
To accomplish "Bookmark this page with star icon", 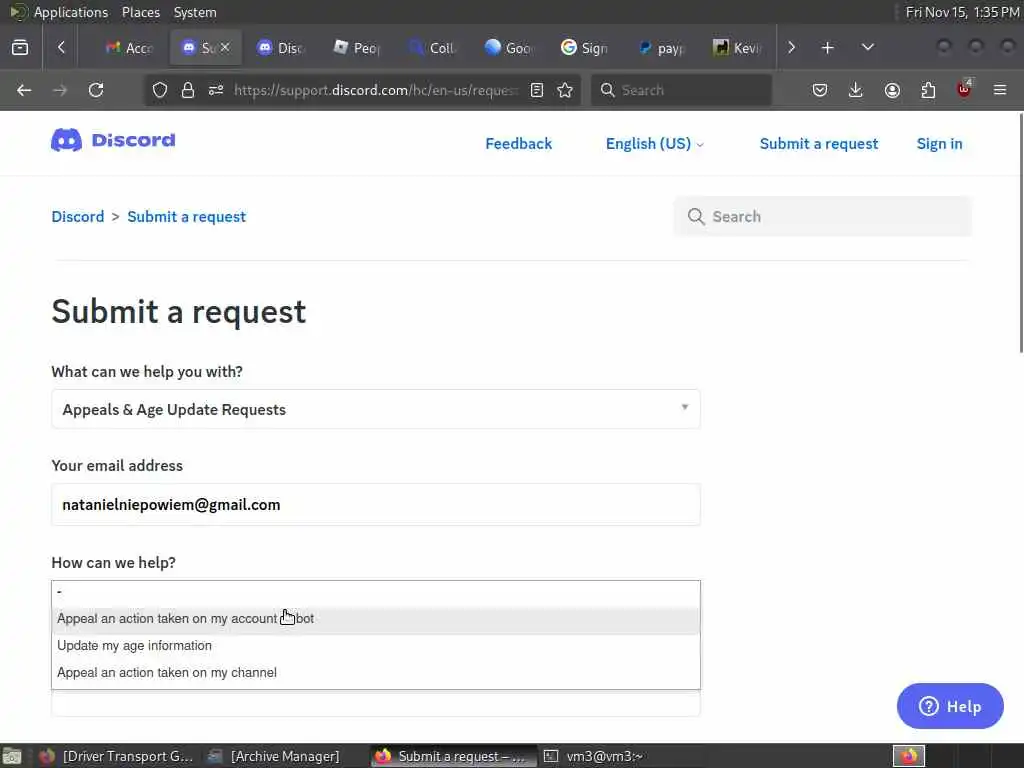I will point(565,90).
